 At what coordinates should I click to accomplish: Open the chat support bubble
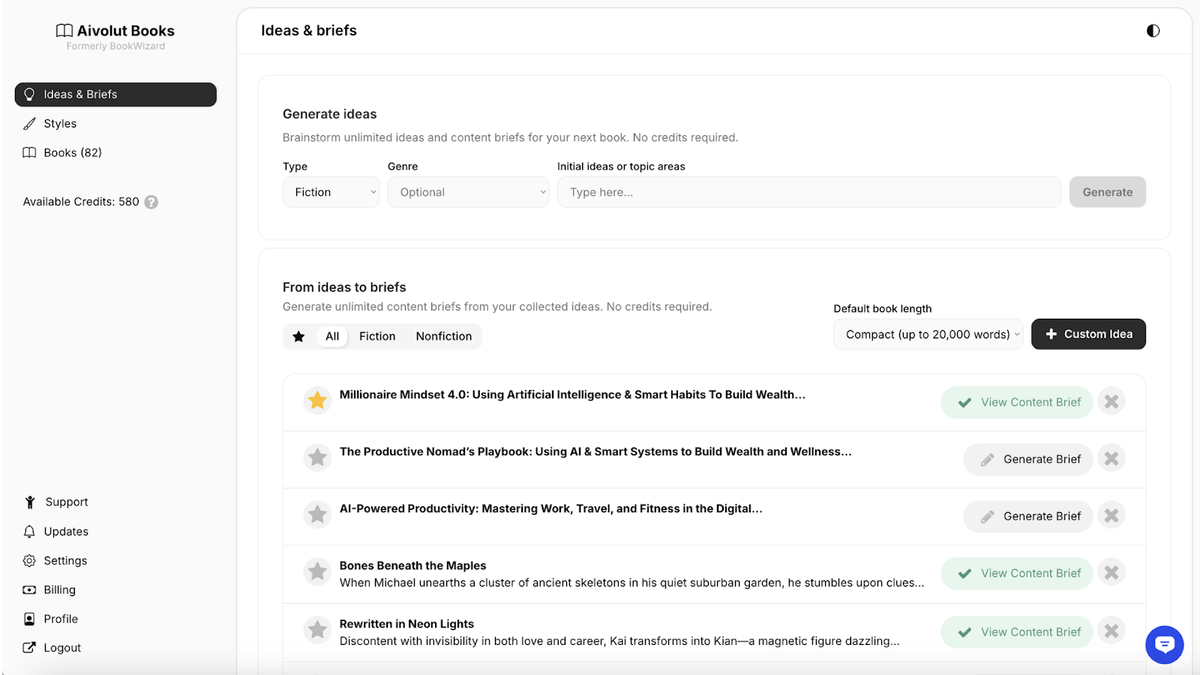(x=1164, y=645)
